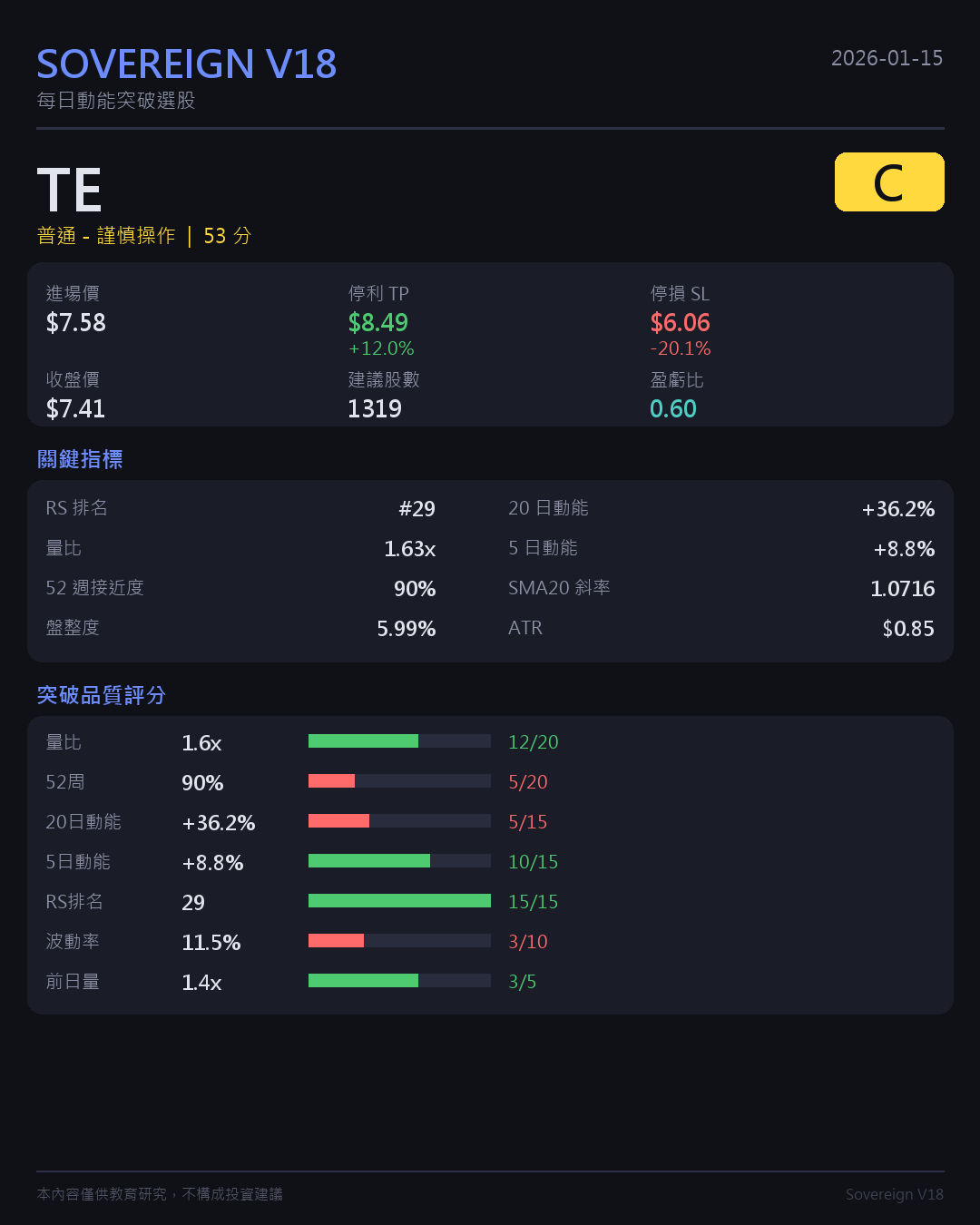This screenshot has height=1225, width=980.
Task: Click the entry price $7.58
Action: pyautogui.click(x=76, y=322)
